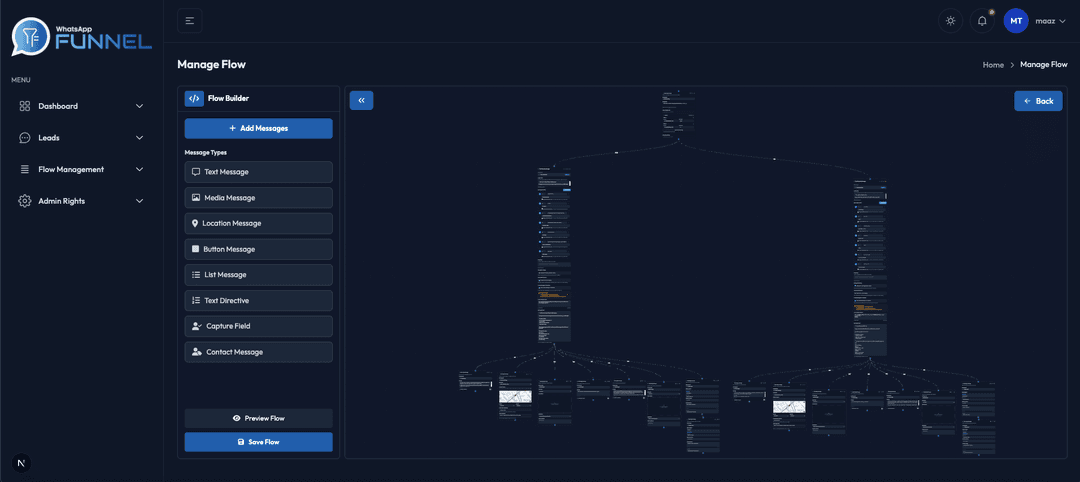Viewport: 1080px width, 482px height.
Task: Go to Home breadcrumb link
Action: [x=993, y=65]
